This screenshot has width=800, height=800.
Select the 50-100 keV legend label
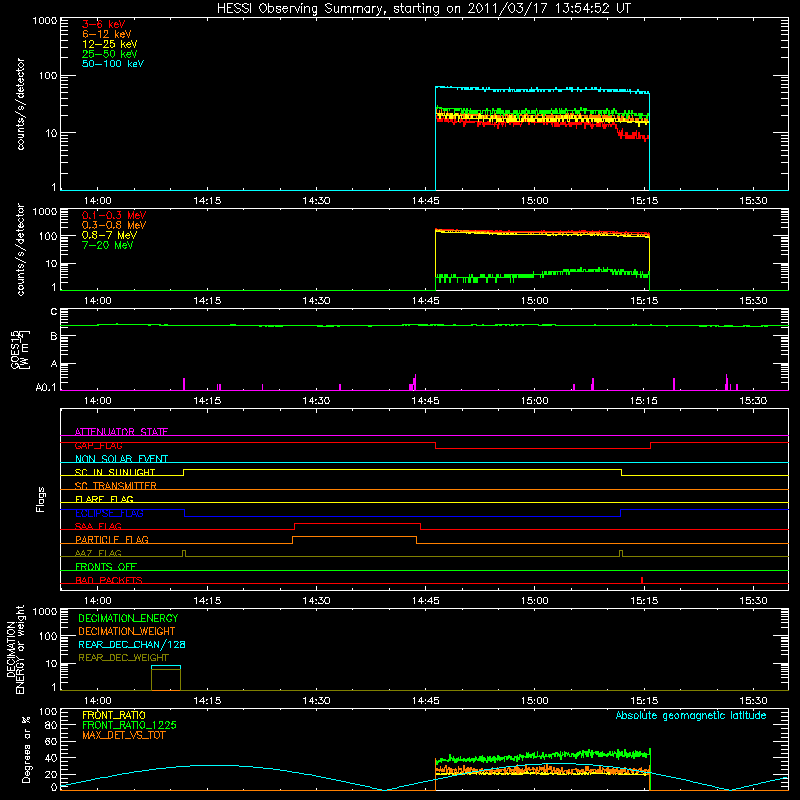click(113, 64)
